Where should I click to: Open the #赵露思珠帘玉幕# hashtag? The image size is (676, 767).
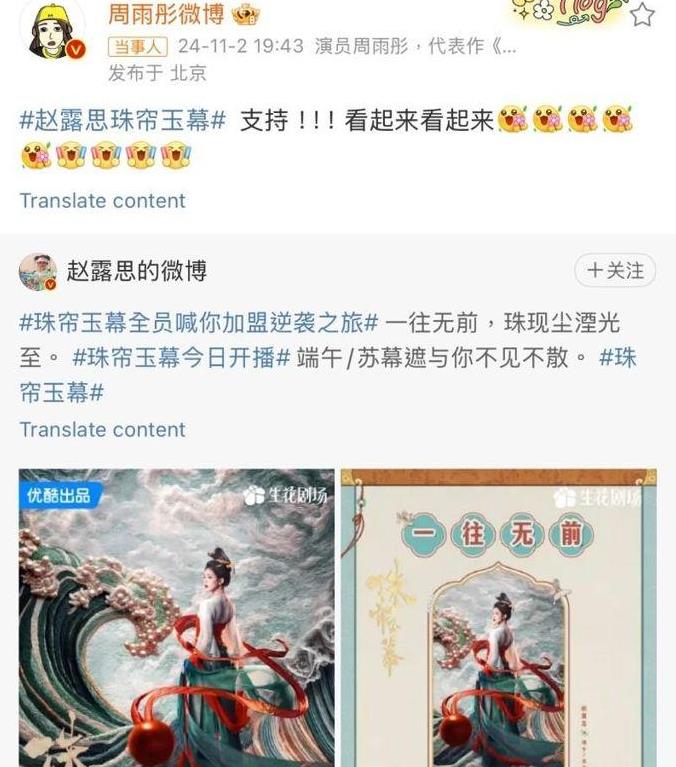pyautogui.click(x=122, y=120)
